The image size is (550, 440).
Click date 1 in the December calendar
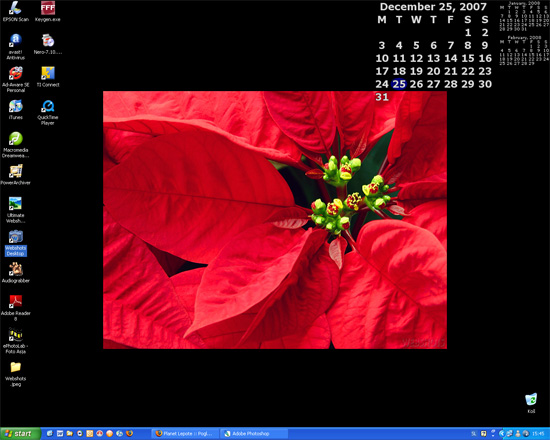(x=468, y=32)
